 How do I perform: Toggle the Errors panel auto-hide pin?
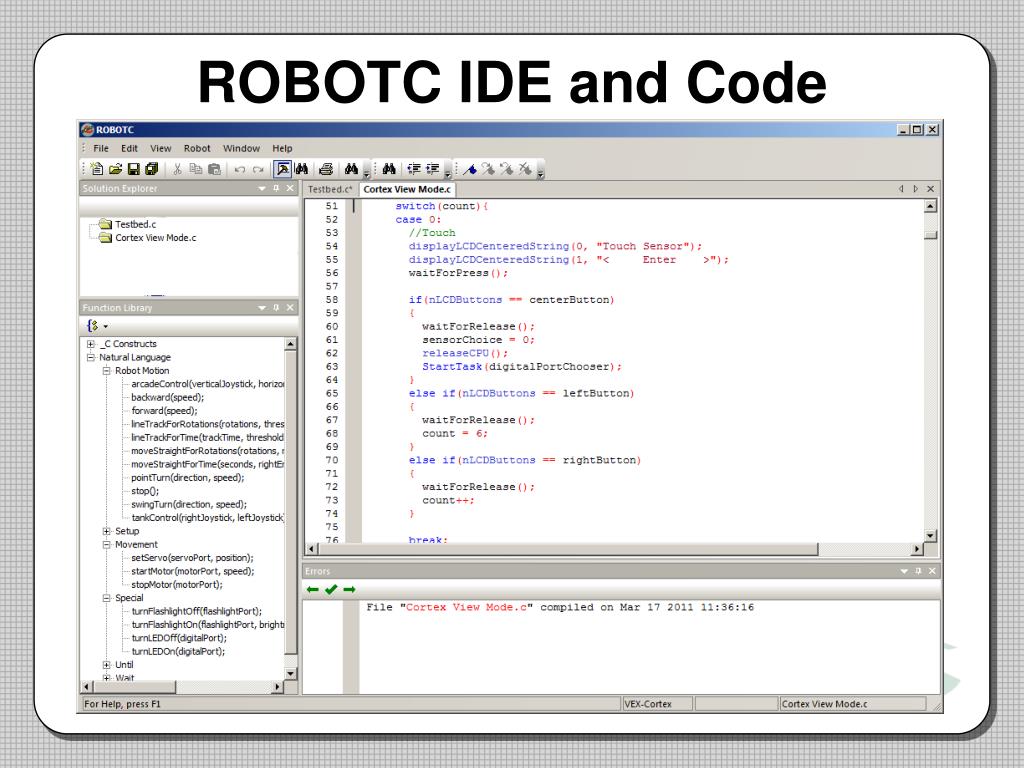(918, 571)
